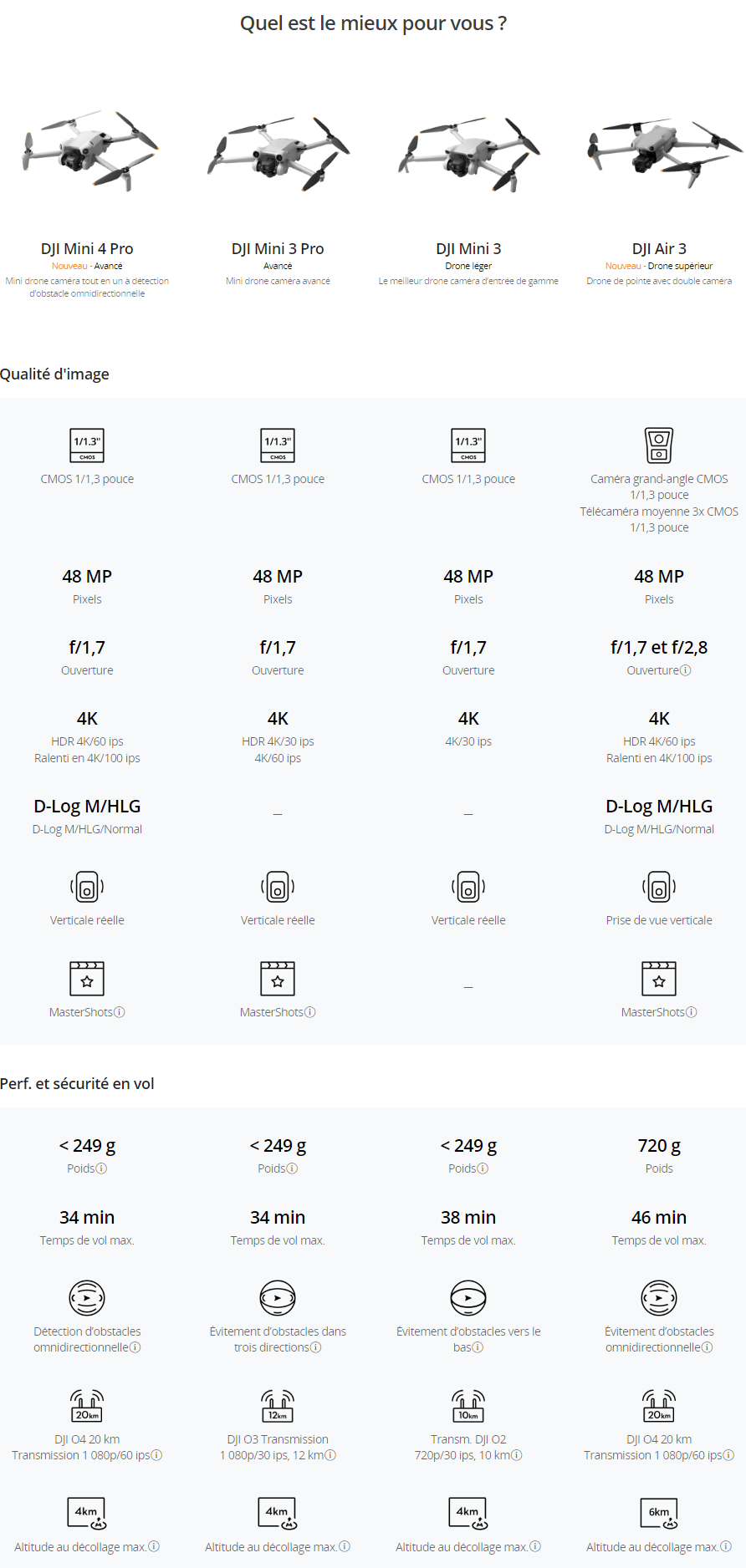This screenshot has height=1568, width=746.
Task: Click 20km transmission icon for Air 3
Action: click(659, 1406)
